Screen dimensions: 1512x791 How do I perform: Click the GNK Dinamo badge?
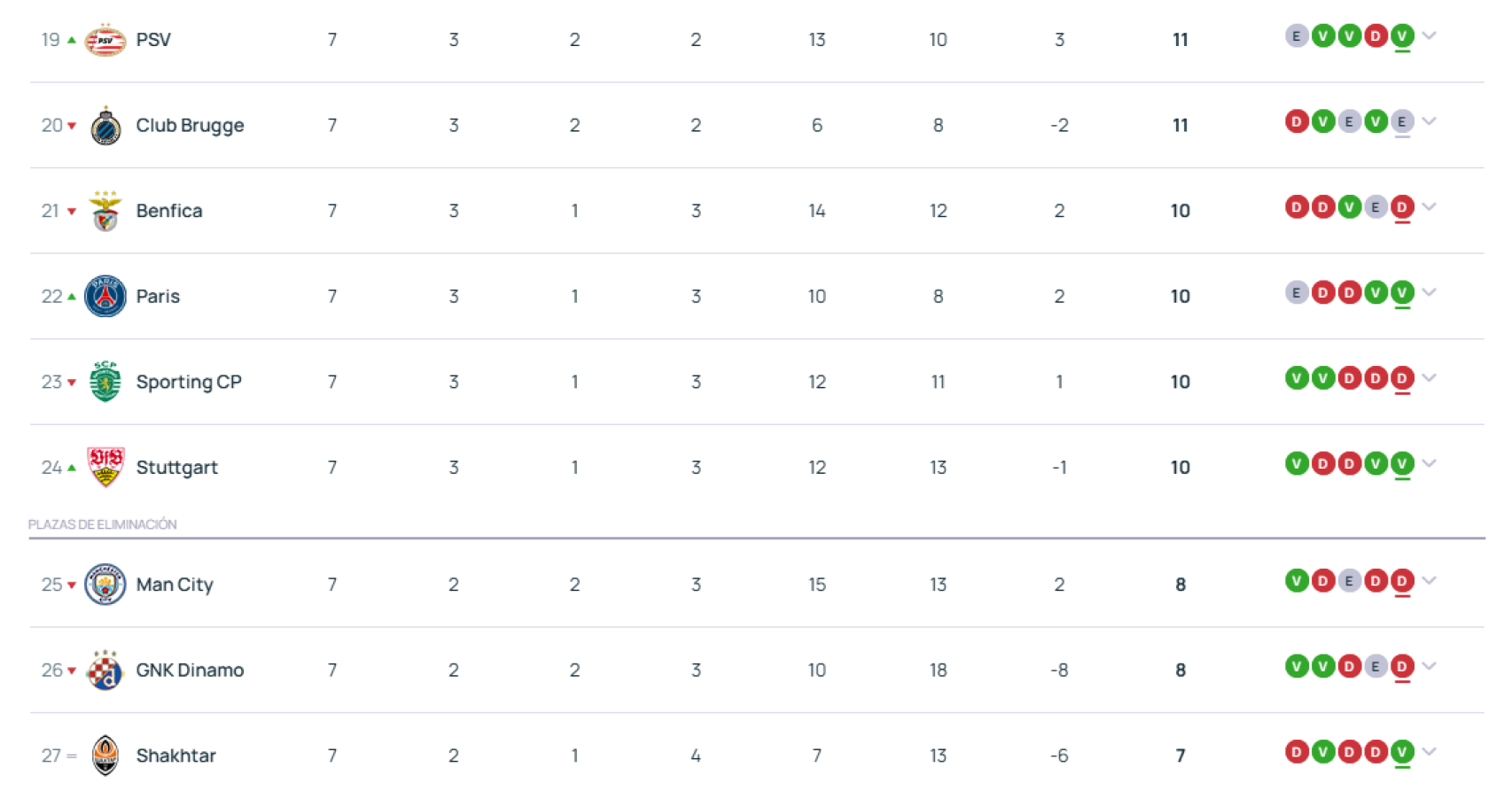click(105, 671)
